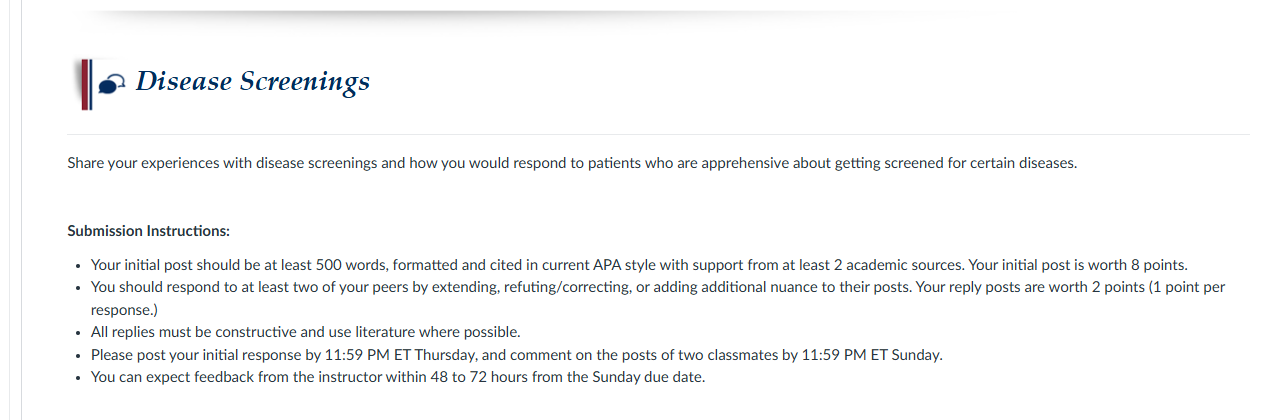
Task: Click the bullet about 500 word initial post
Action: (x=639, y=265)
